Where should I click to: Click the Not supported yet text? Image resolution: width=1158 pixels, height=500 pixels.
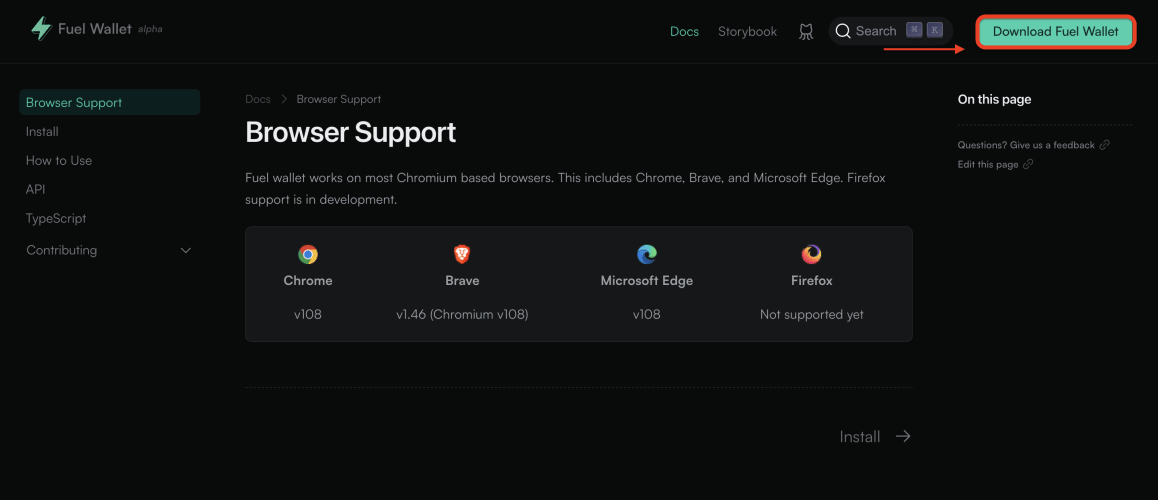point(812,315)
